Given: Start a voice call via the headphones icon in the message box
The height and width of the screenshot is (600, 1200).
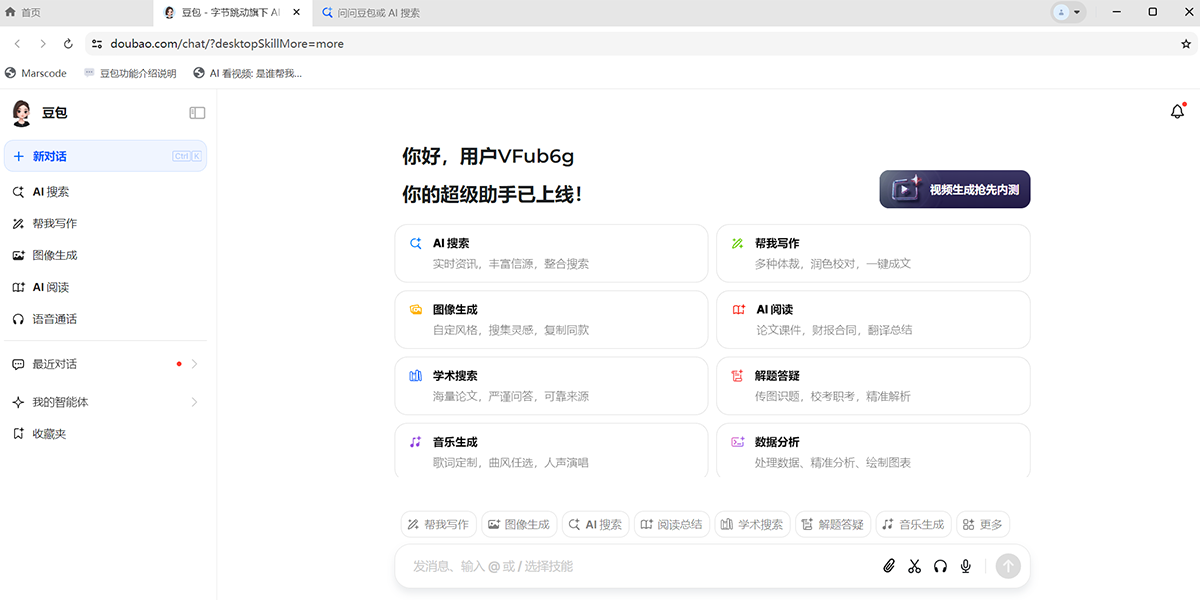Looking at the screenshot, I should point(940,566).
